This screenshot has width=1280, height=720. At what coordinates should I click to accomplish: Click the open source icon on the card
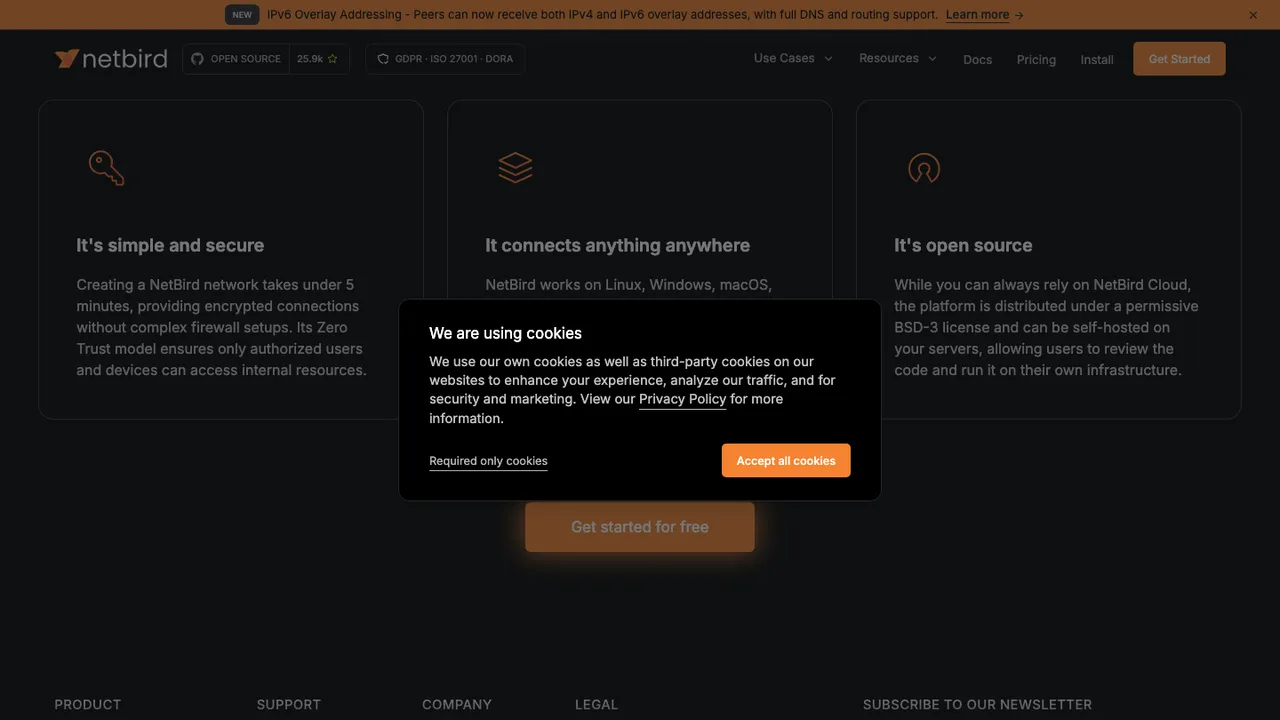(x=924, y=168)
